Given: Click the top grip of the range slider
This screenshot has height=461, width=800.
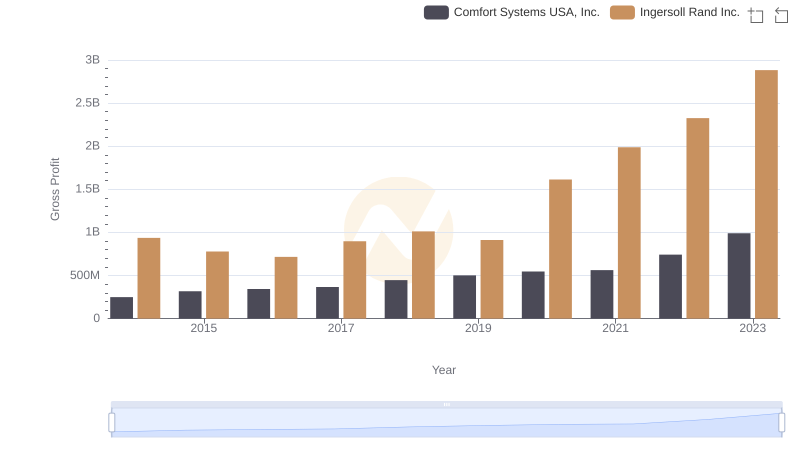Looking at the screenshot, I should pos(447,404).
